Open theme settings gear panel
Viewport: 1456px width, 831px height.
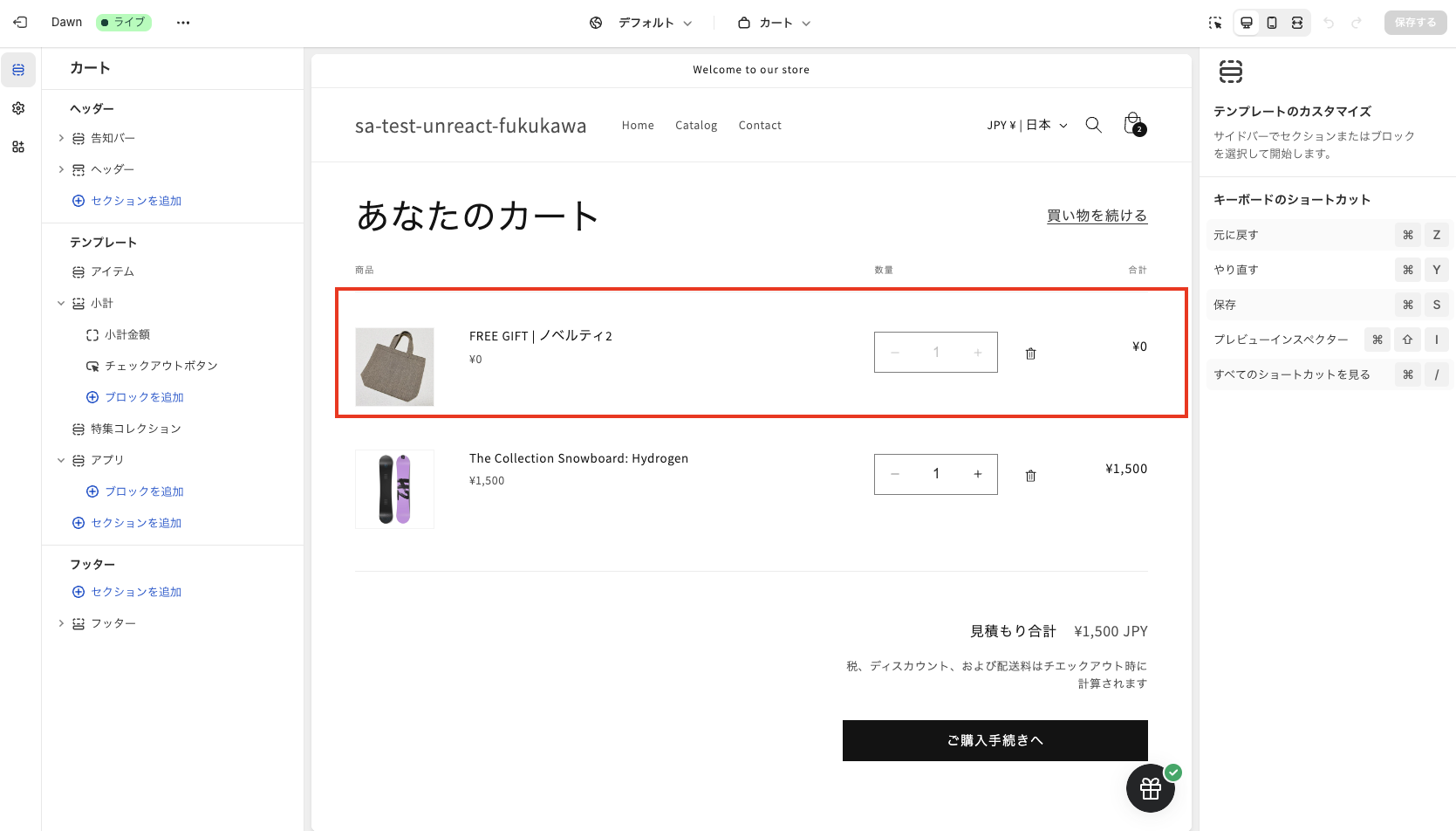pyautogui.click(x=17, y=108)
